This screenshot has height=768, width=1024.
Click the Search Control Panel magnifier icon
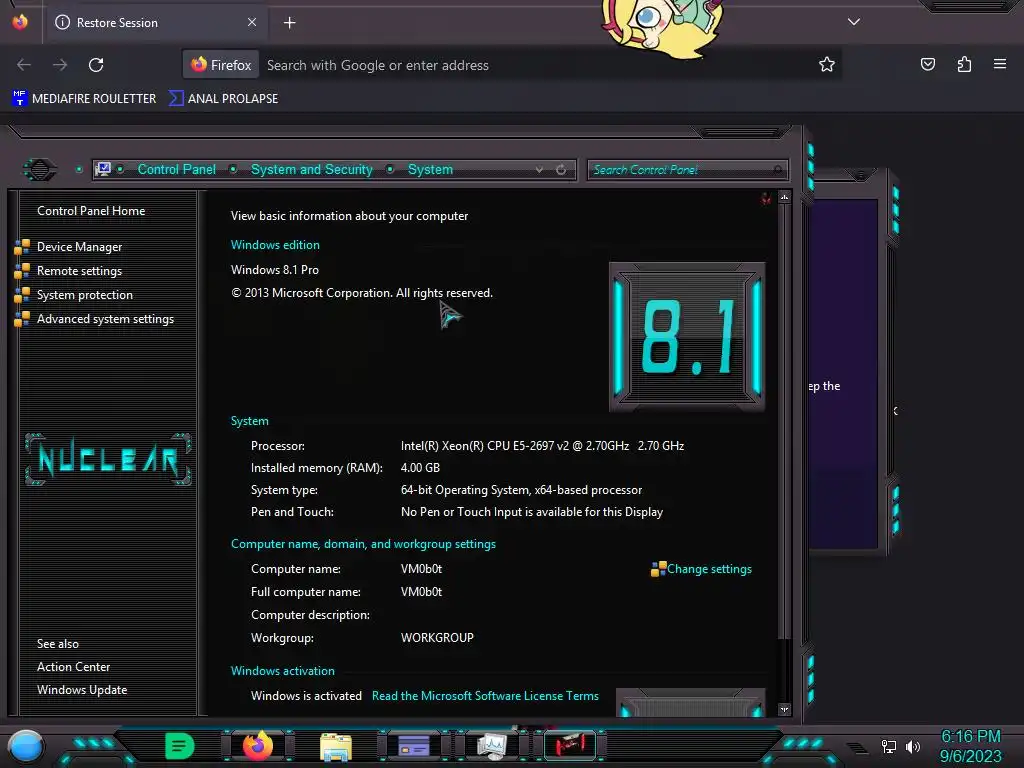point(778,170)
